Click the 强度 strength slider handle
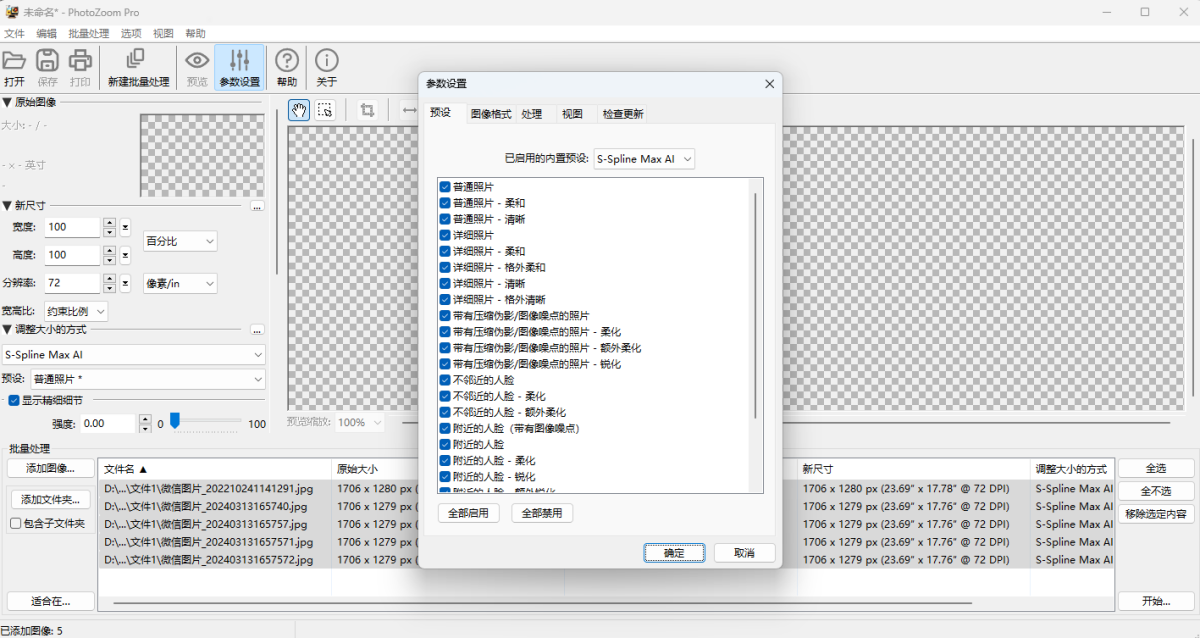The width and height of the screenshot is (1200, 638). pyautogui.click(x=174, y=421)
